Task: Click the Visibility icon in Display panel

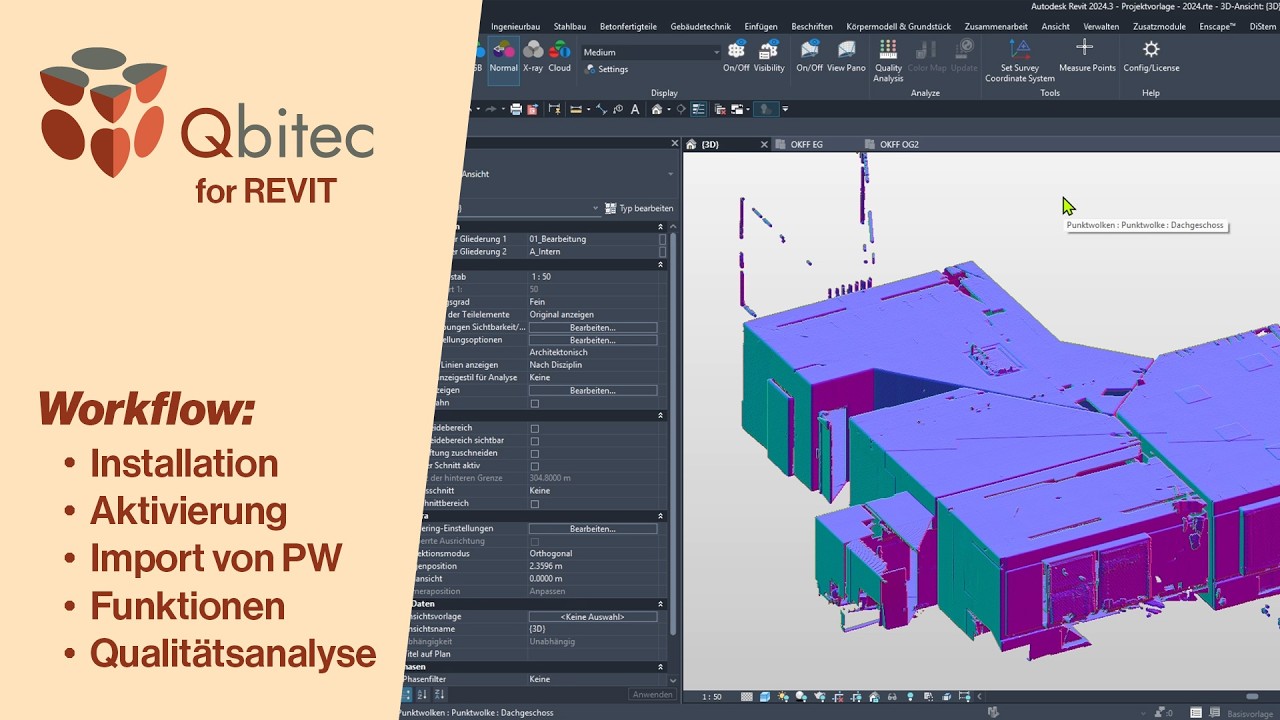Action: pos(769,57)
